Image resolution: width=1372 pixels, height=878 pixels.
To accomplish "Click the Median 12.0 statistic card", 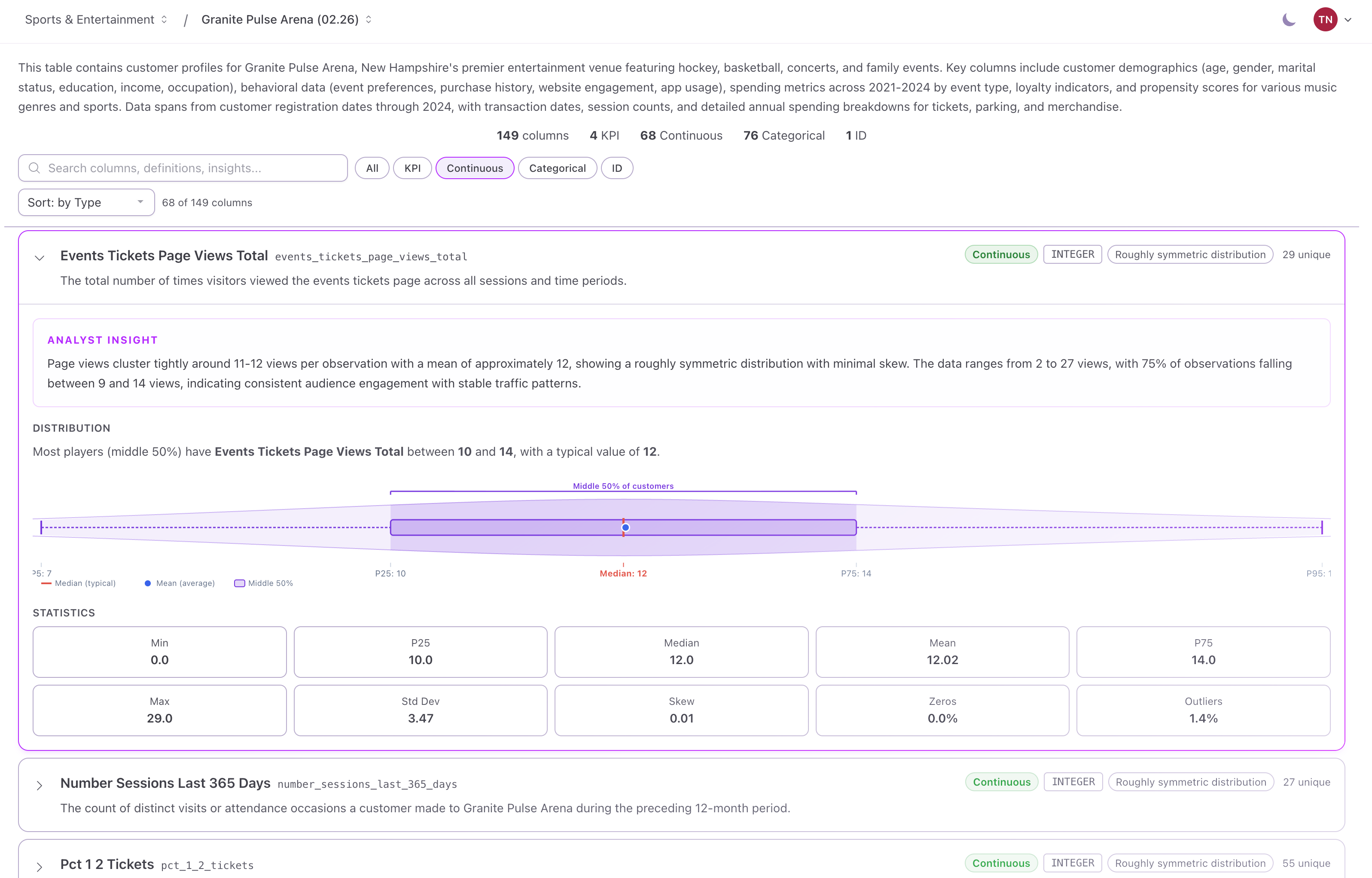I will (x=681, y=652).
